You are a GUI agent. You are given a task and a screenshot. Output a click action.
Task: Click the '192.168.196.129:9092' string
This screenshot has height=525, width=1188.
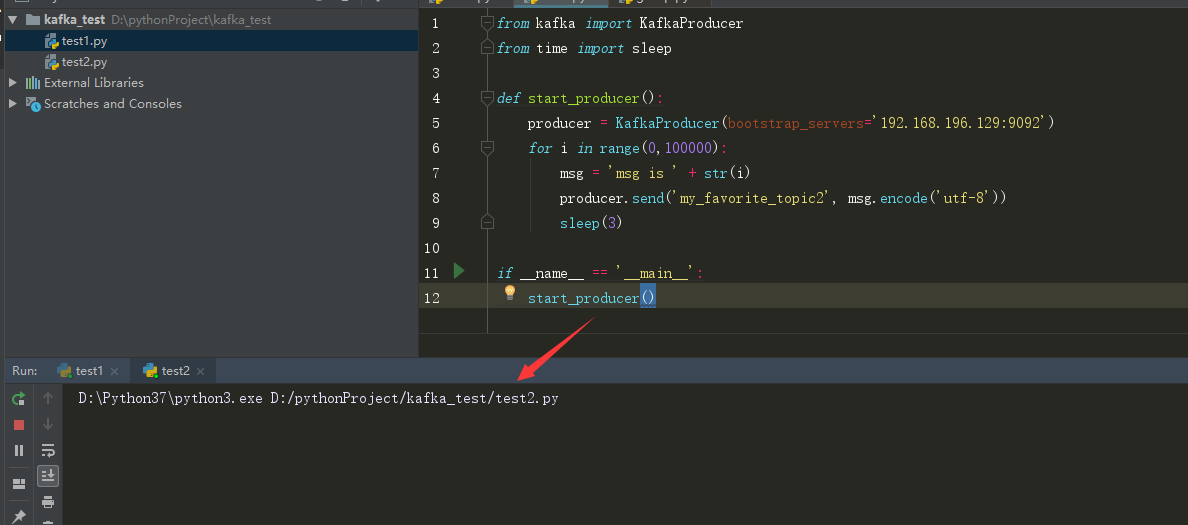click(x=959, y=123)
